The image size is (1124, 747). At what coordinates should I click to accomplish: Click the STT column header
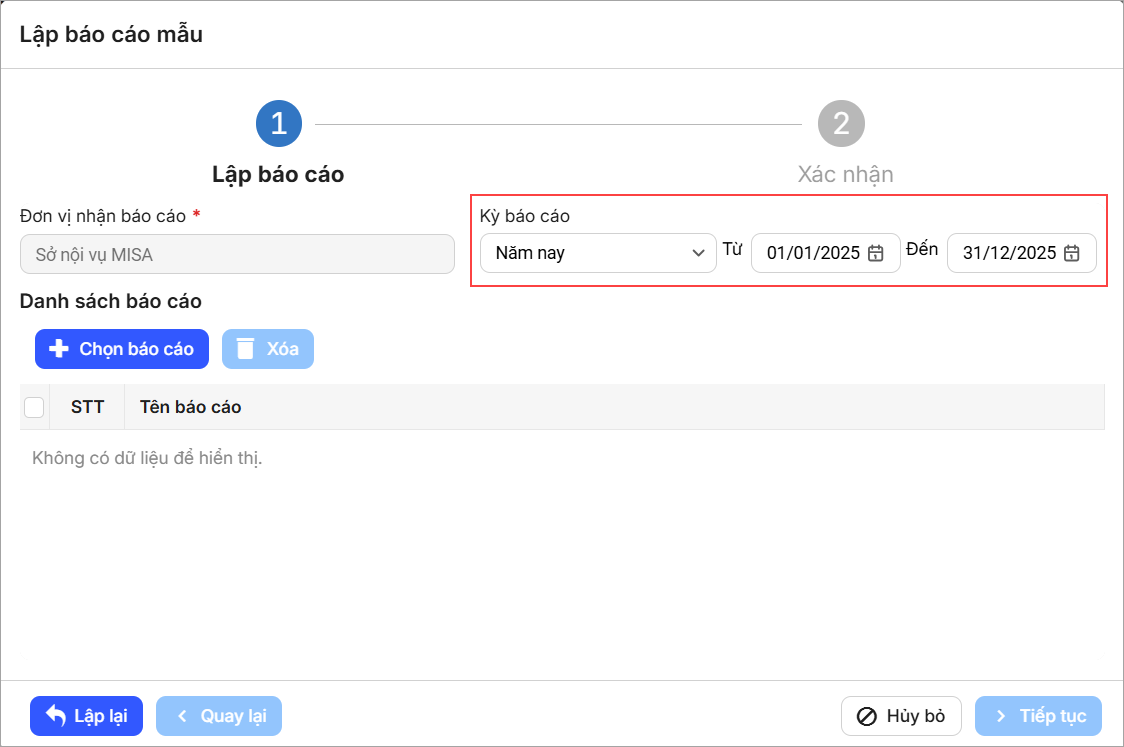click(x=87, y=407)
